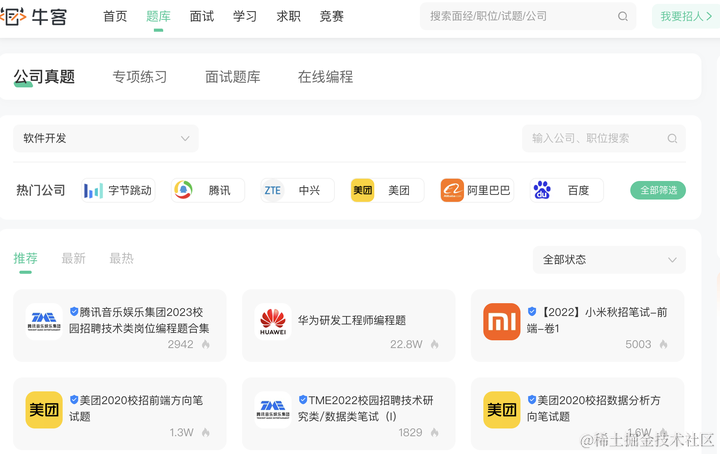Click the 1.3W popularity count
Viewport: 720px width, 454px height.
point(181,432)
